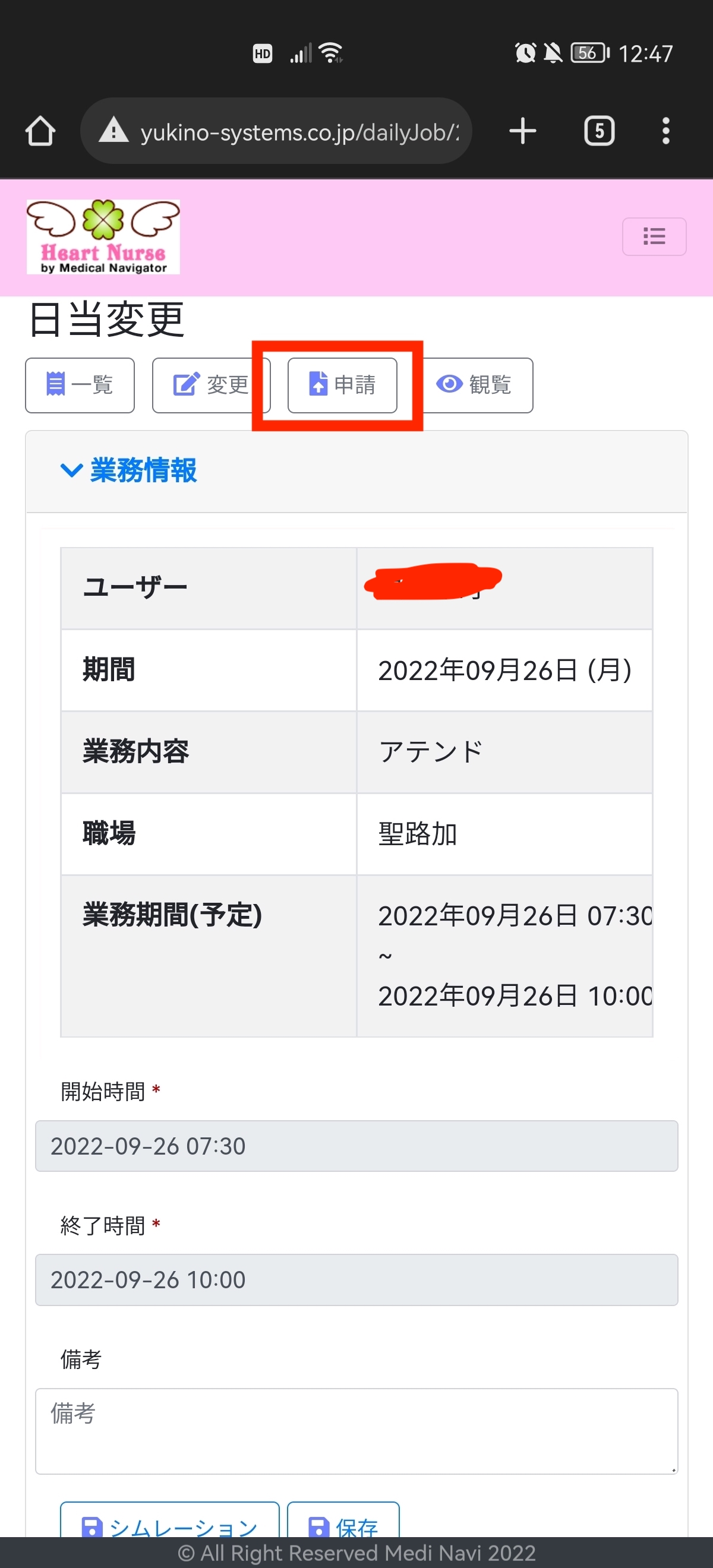Open a new browser tab
713x1568 pixels.
[x=522, y=131]
